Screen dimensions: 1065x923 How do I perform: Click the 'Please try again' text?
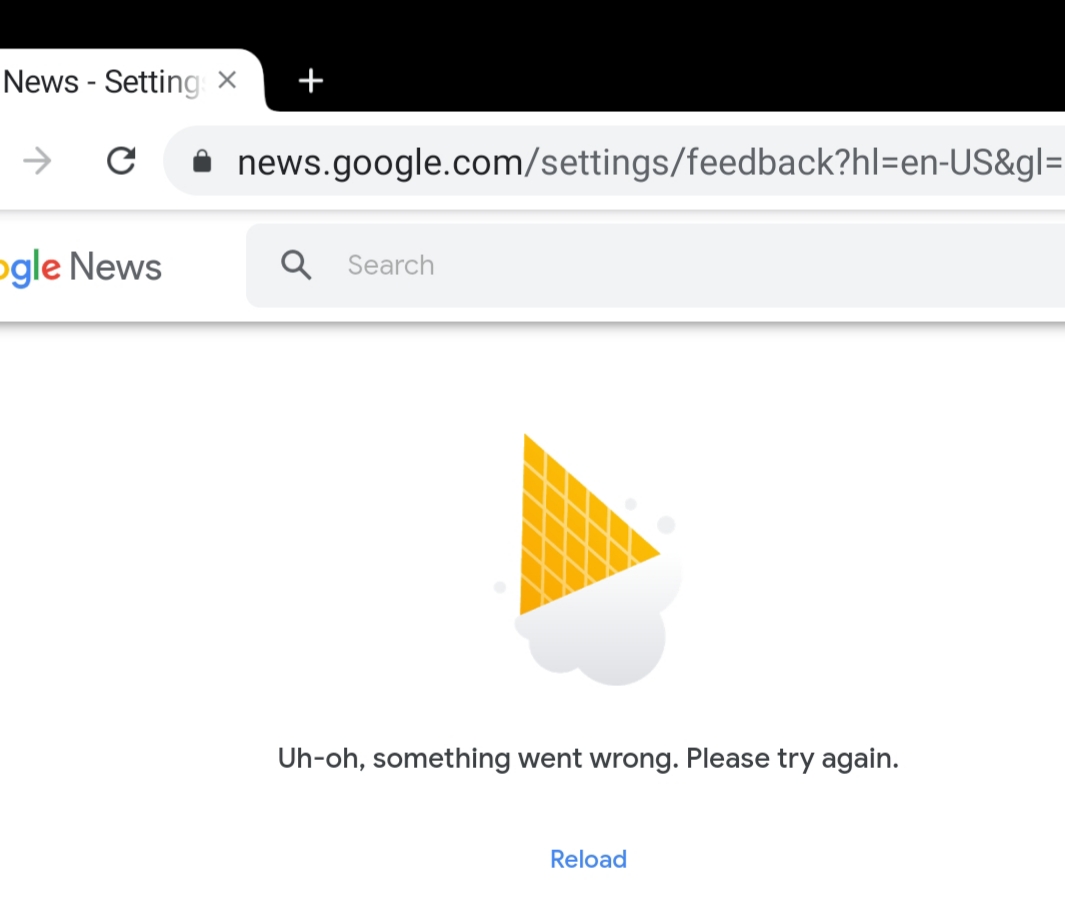(x=792, y=758)
